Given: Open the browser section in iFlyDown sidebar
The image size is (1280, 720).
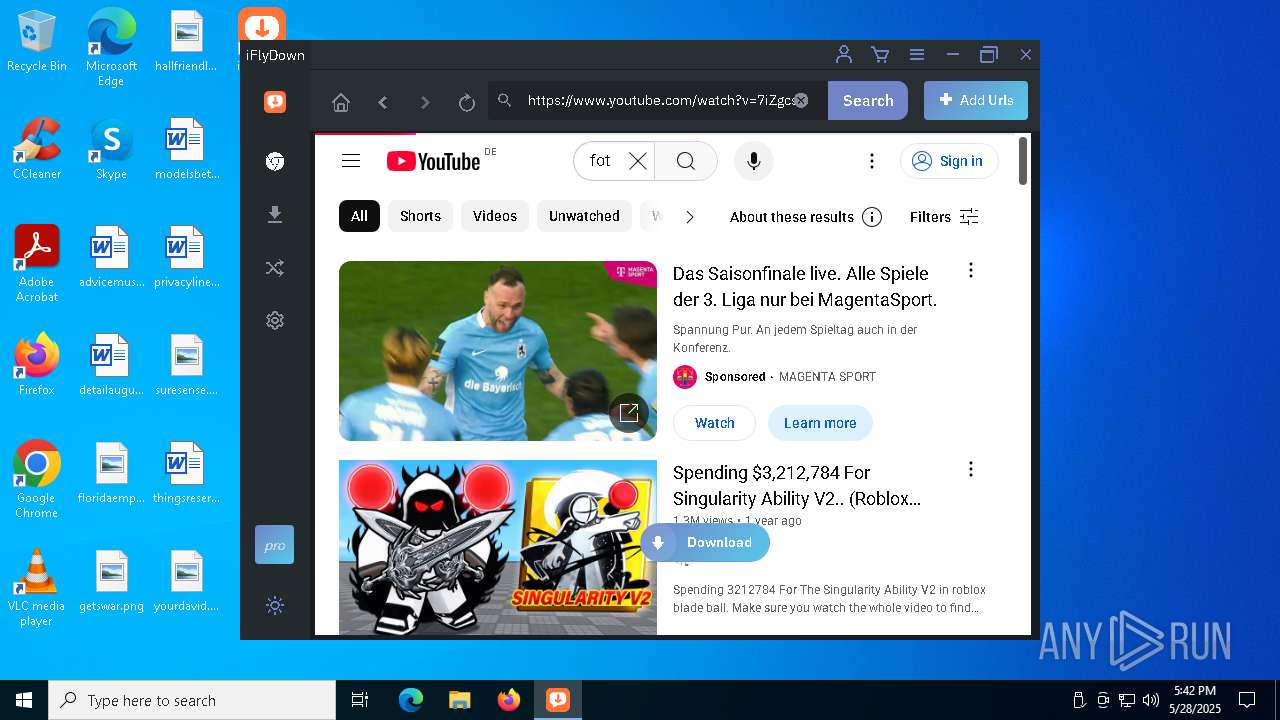Looking at the screenshot, I should click(x=275, y=161).
